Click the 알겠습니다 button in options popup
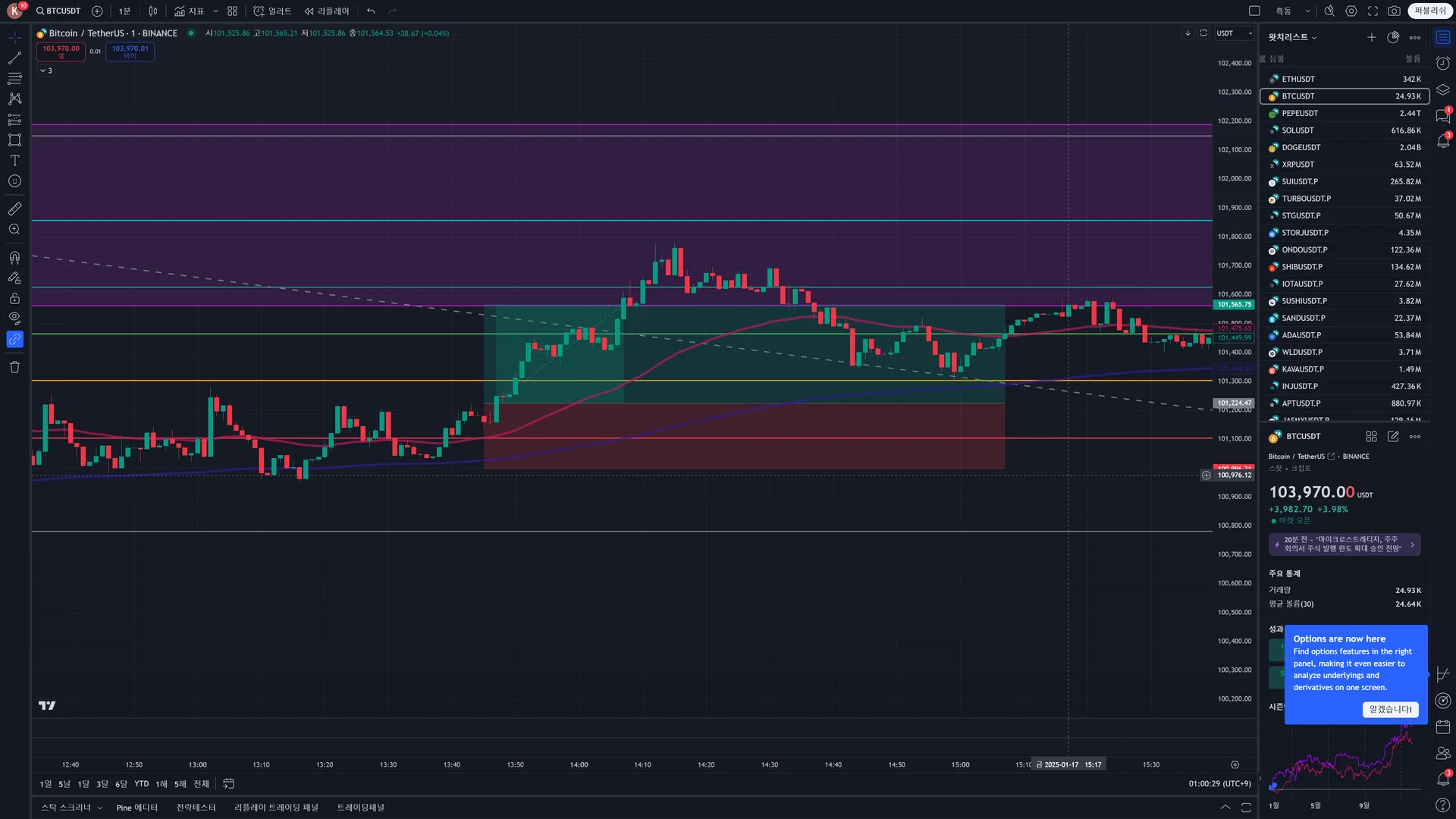 pos(1390,710)
